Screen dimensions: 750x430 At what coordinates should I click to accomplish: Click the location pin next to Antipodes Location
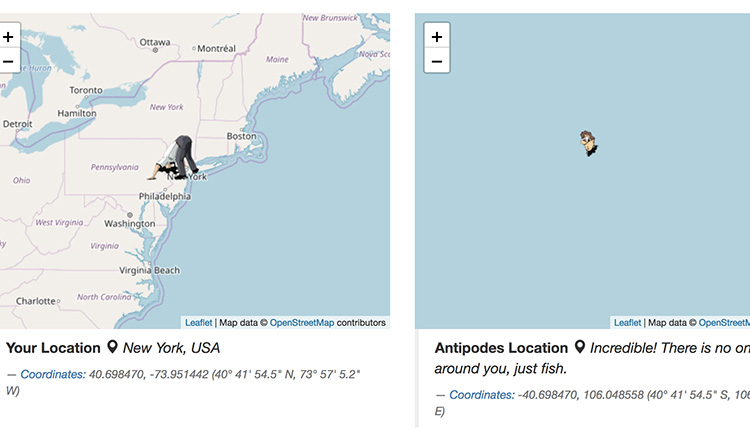579,347
